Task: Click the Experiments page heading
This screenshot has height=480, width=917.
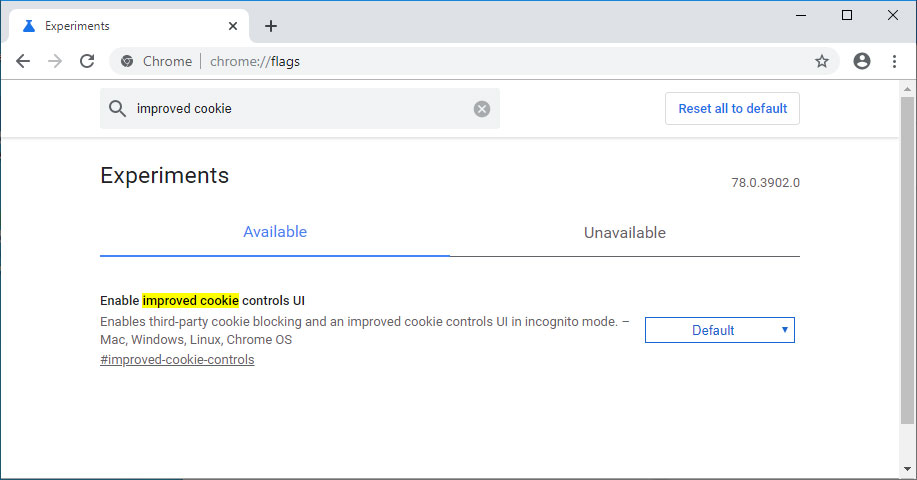Action: (164, 175)
